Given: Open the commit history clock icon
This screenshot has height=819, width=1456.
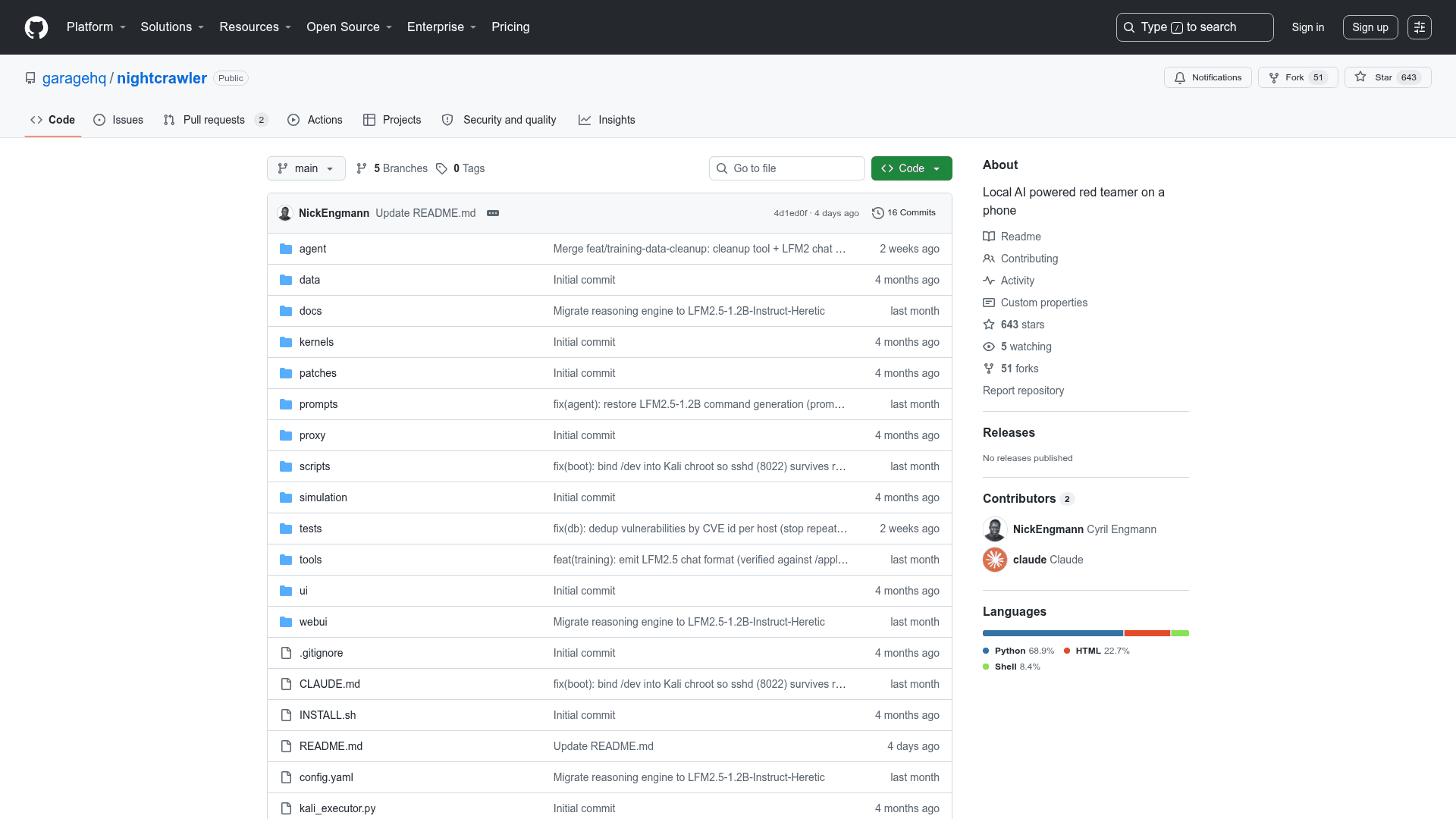Looking at the screenshot, I should pos(878,213).
